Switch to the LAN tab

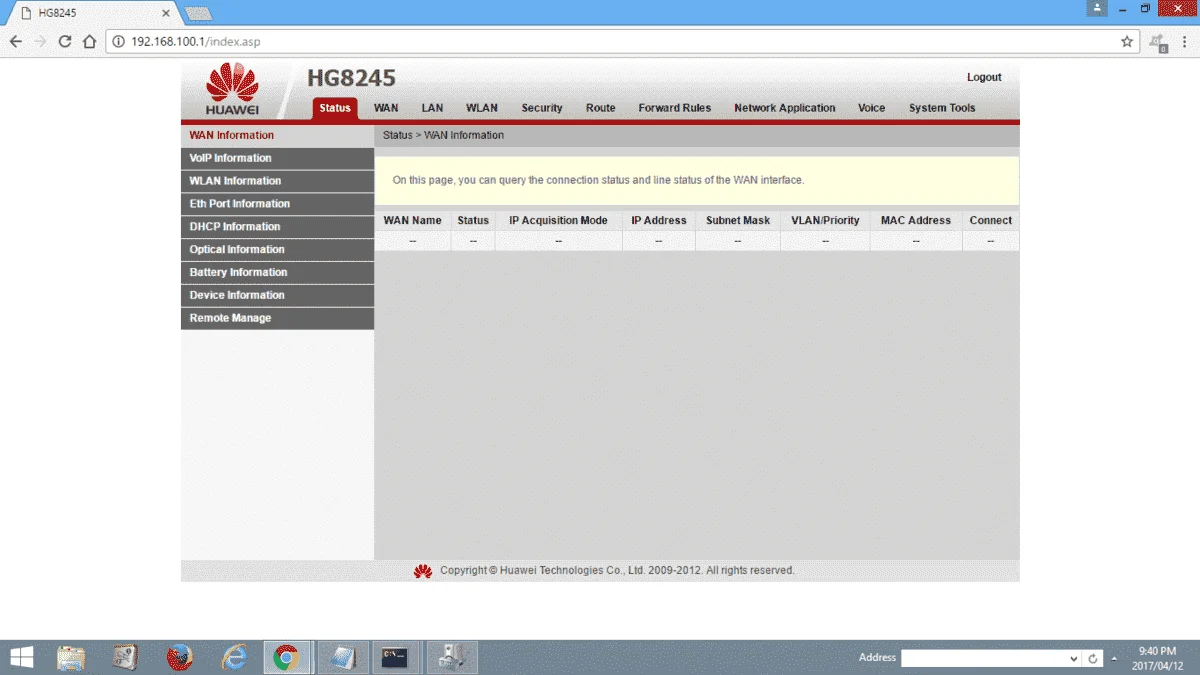click(x=432, y=108)
